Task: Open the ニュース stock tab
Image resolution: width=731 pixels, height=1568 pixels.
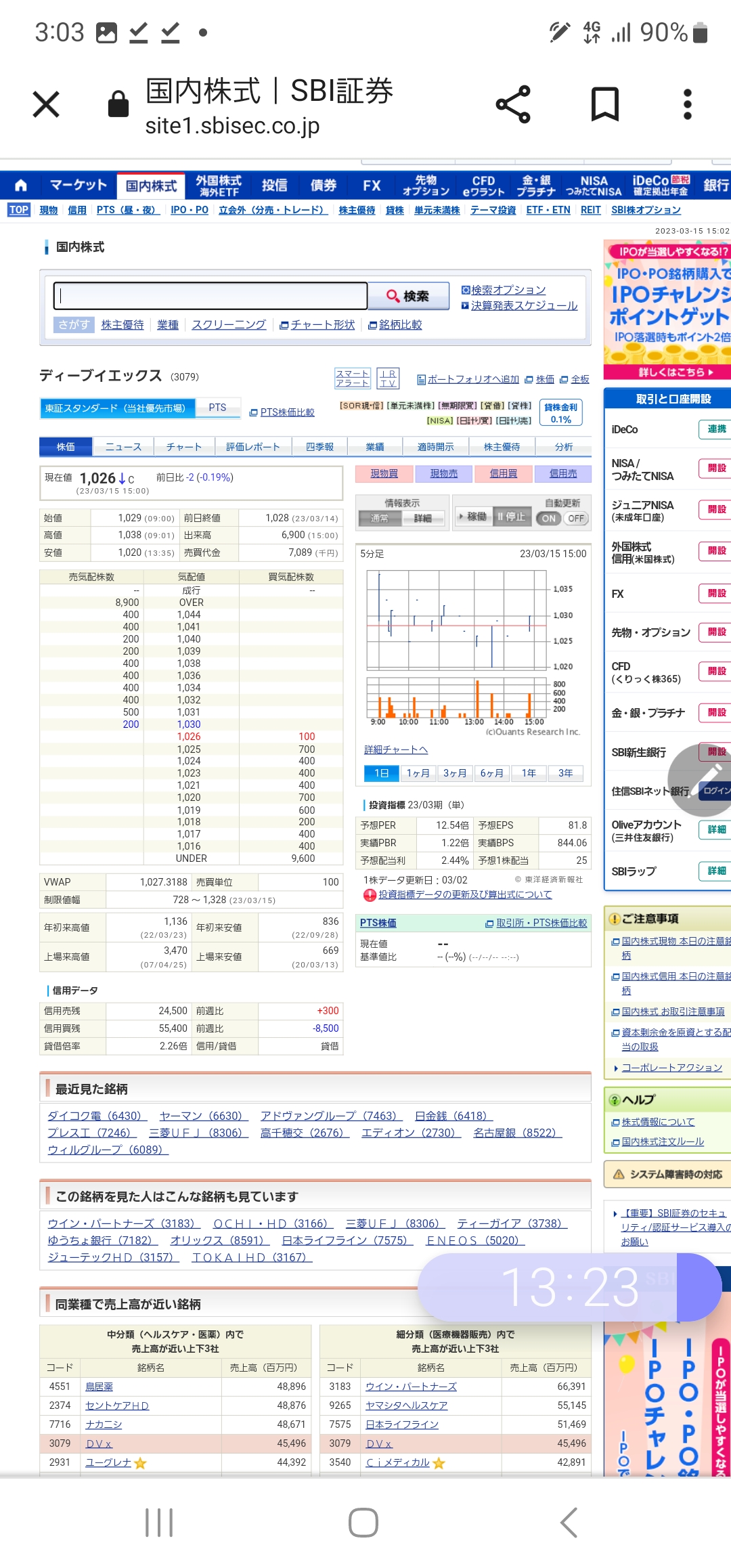Action: [123, 447]
